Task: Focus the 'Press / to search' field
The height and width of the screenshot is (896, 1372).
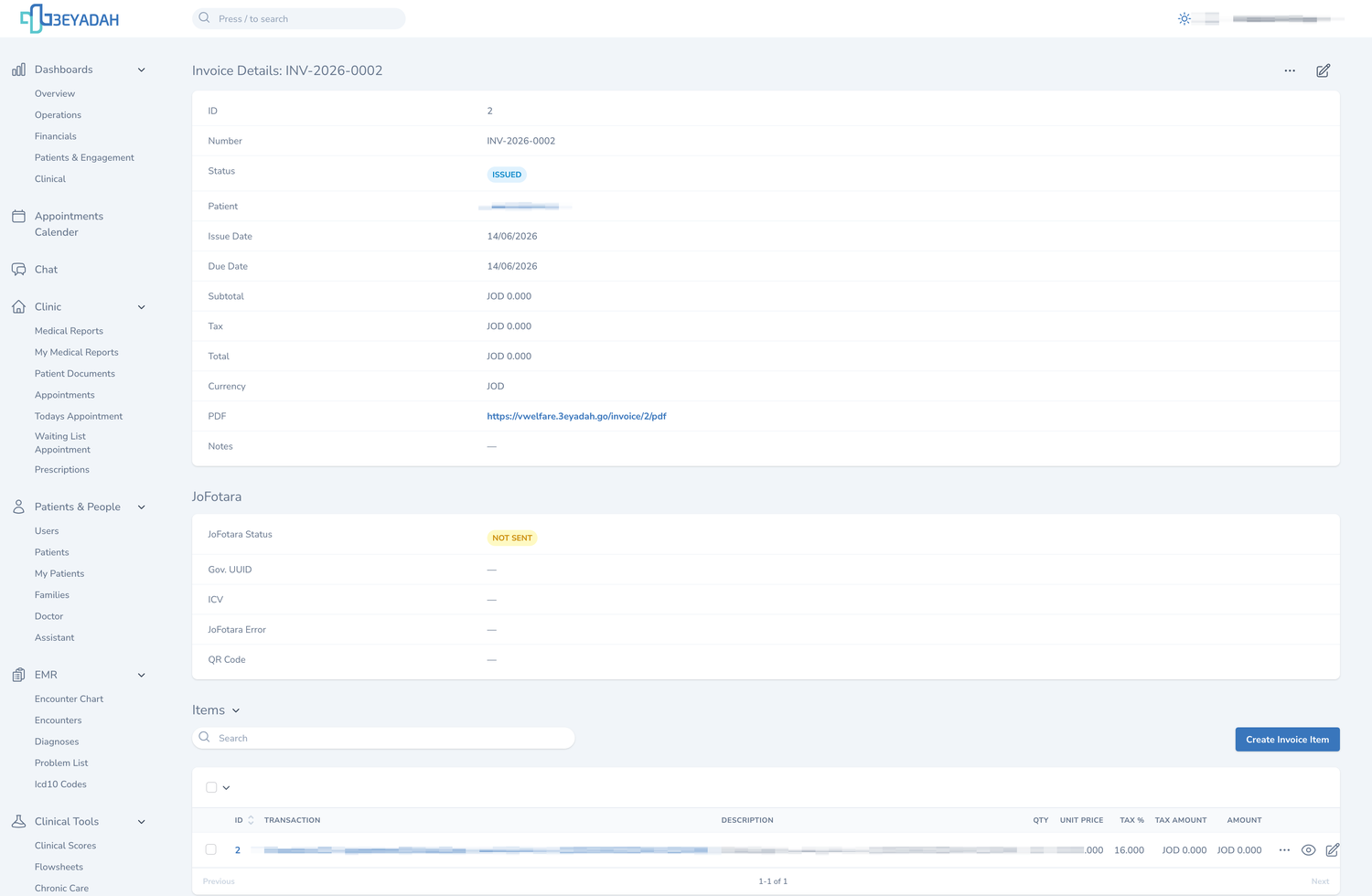Action: (x=299, y=18)
